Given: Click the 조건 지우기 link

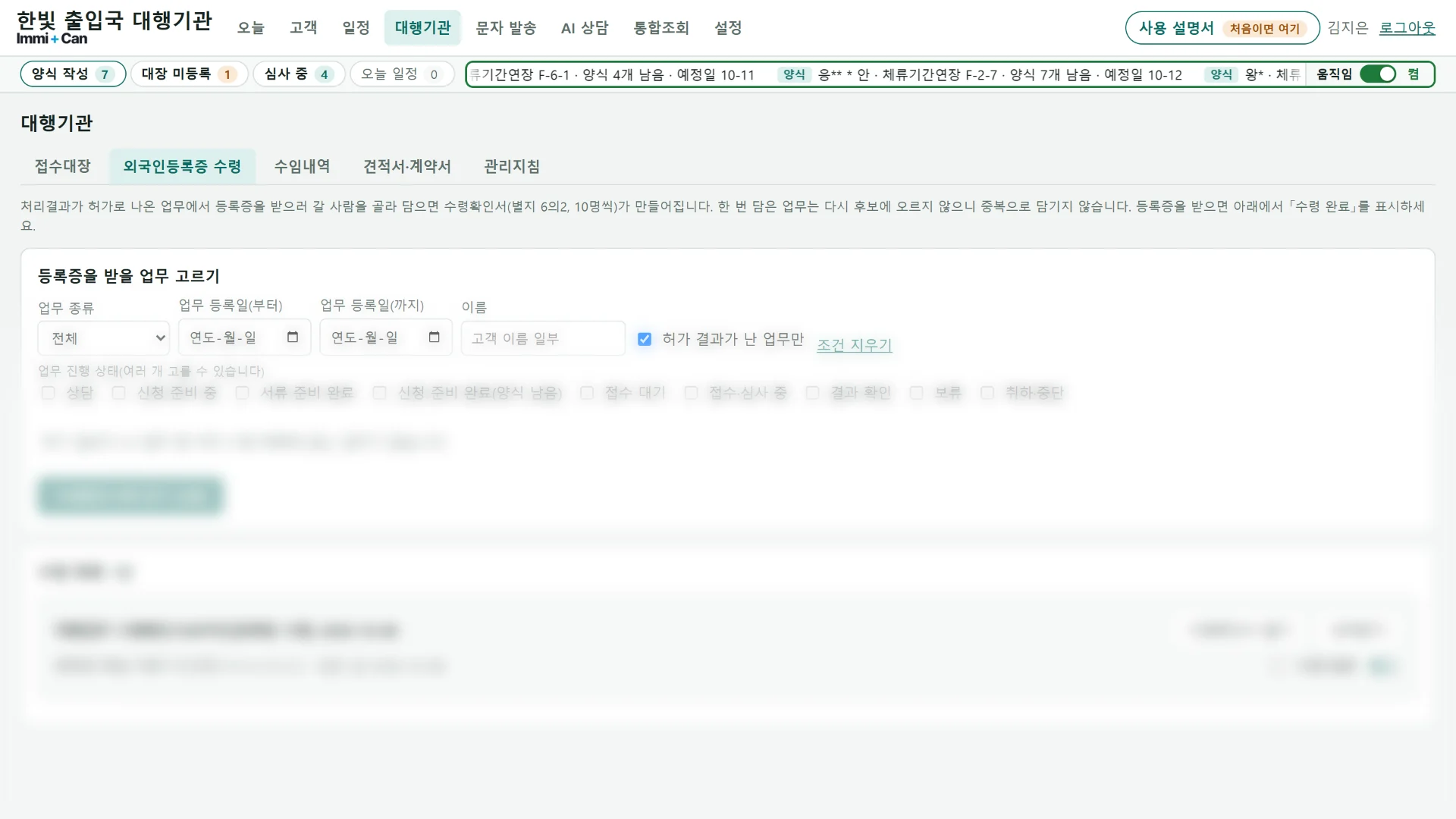Looking at the screenshot, I should [854, 344].
